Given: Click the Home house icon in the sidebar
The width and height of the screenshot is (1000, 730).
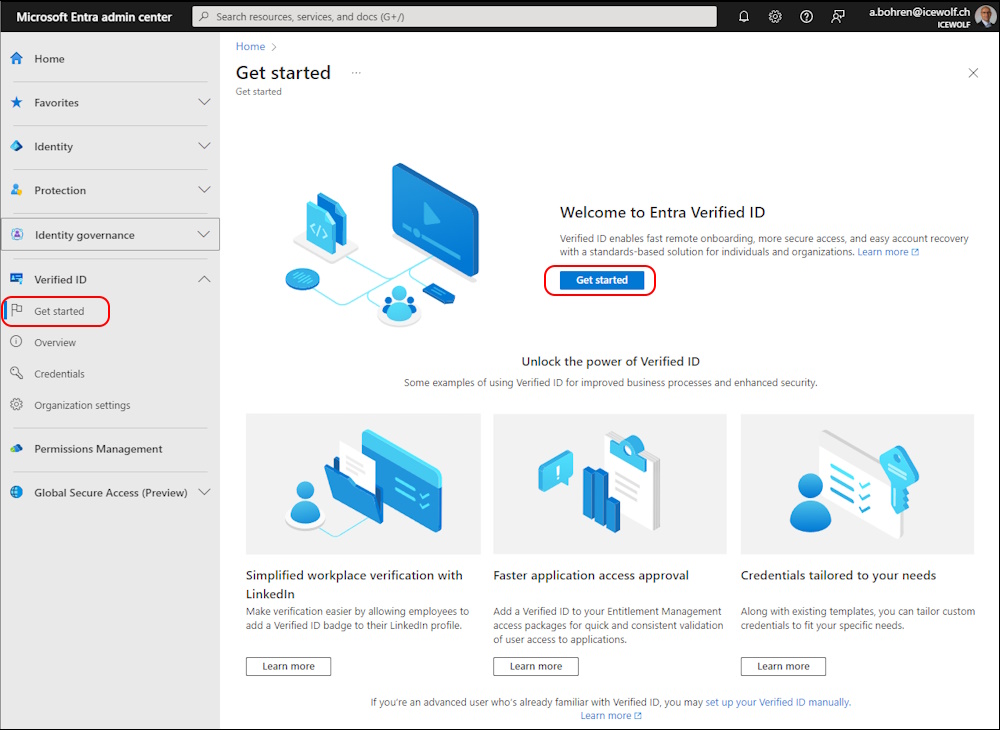Looking at the screenshot, I should tap(17, 59).
